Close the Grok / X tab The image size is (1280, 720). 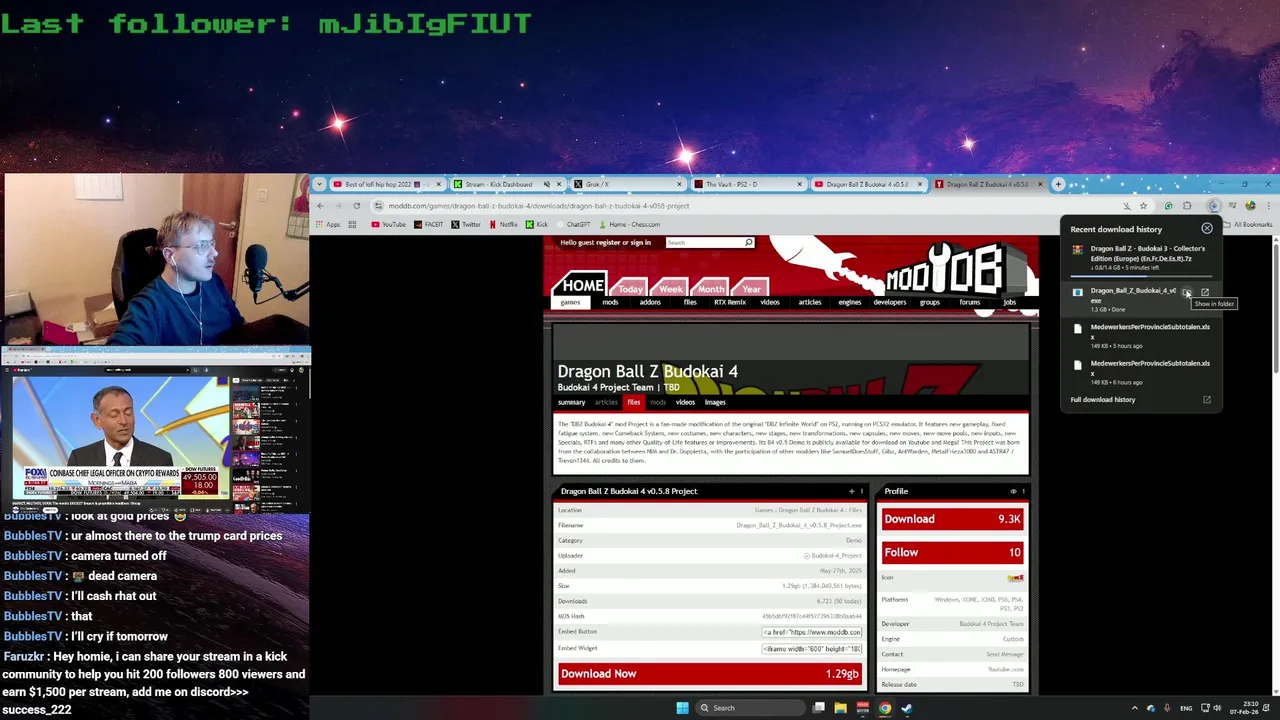[x=679, y=184]
